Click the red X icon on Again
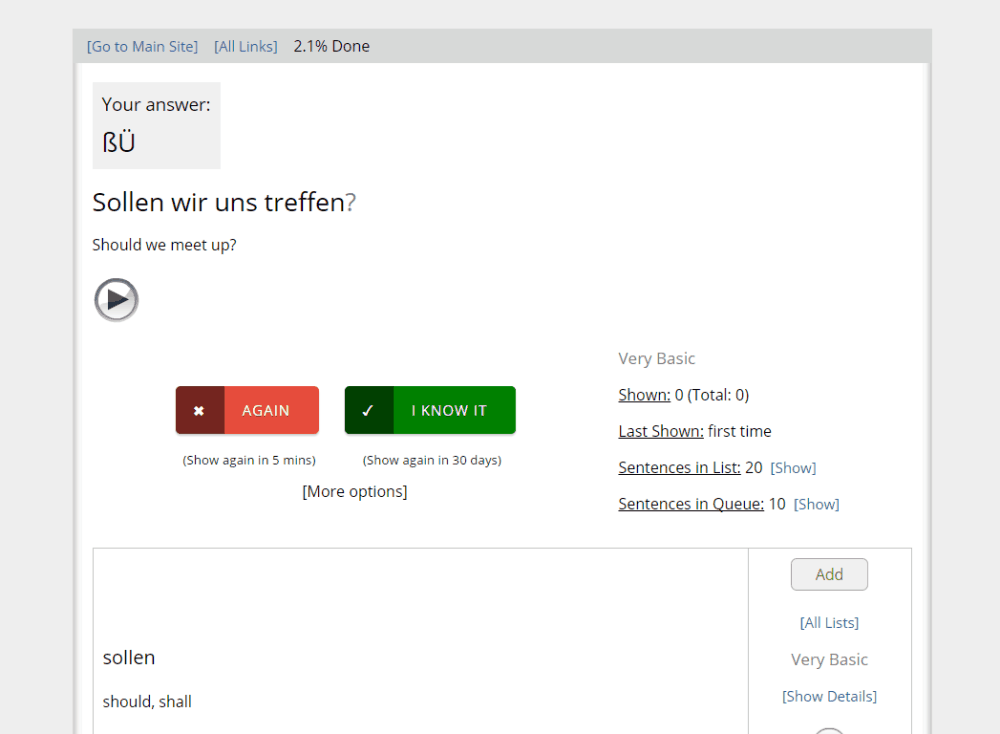Screen dimensions: 1000x734 200,410
